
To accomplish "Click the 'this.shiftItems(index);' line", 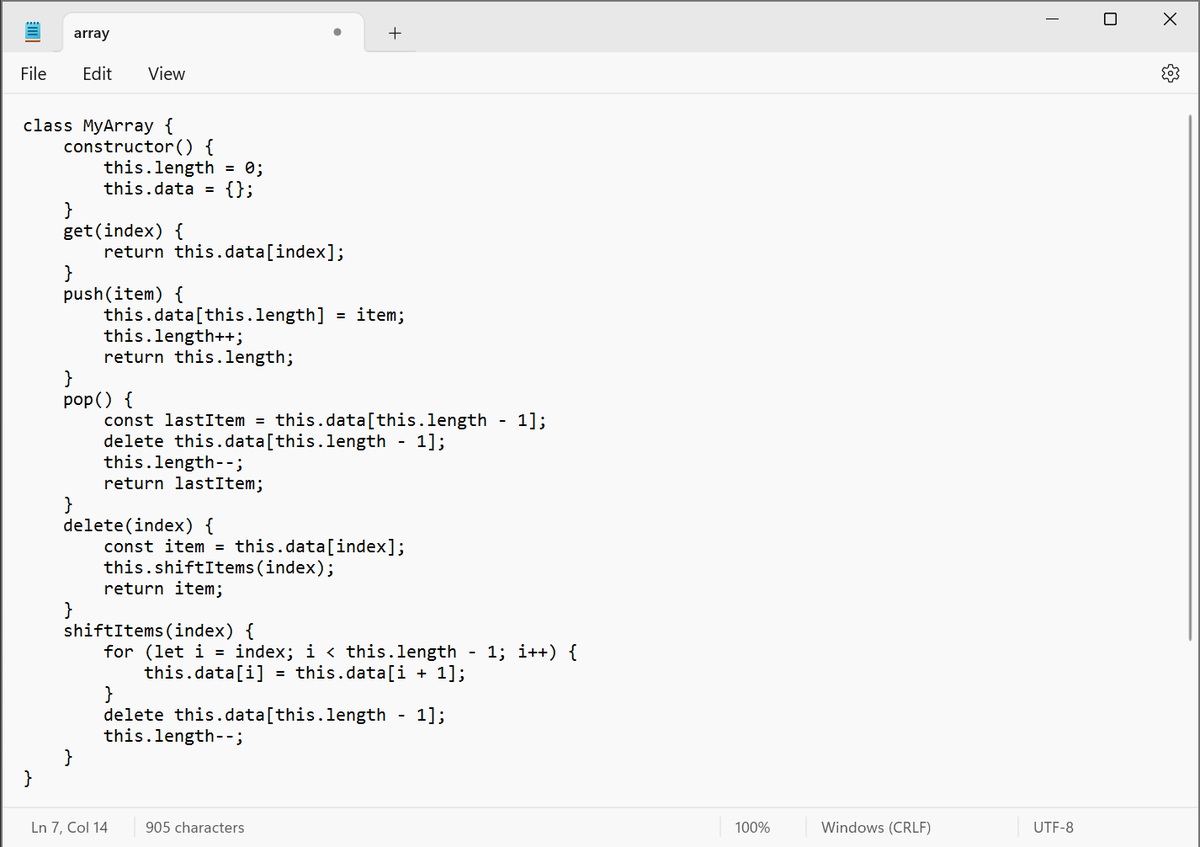I will (x=219, y=567).
